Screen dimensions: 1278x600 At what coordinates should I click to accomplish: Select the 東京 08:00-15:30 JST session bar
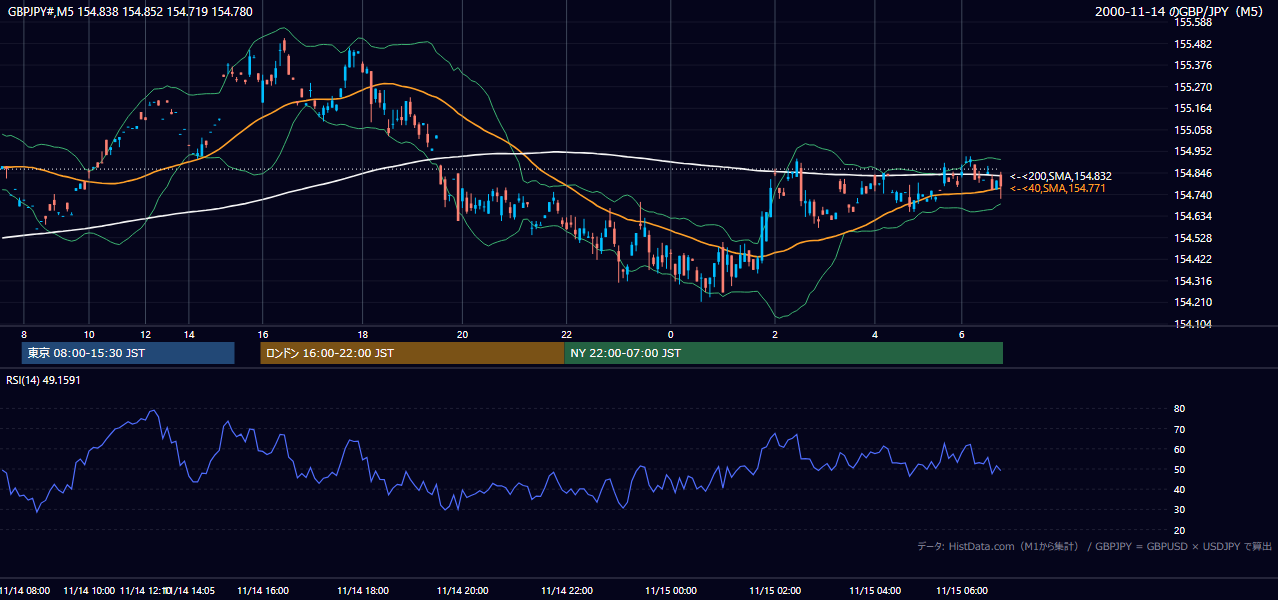128,353
